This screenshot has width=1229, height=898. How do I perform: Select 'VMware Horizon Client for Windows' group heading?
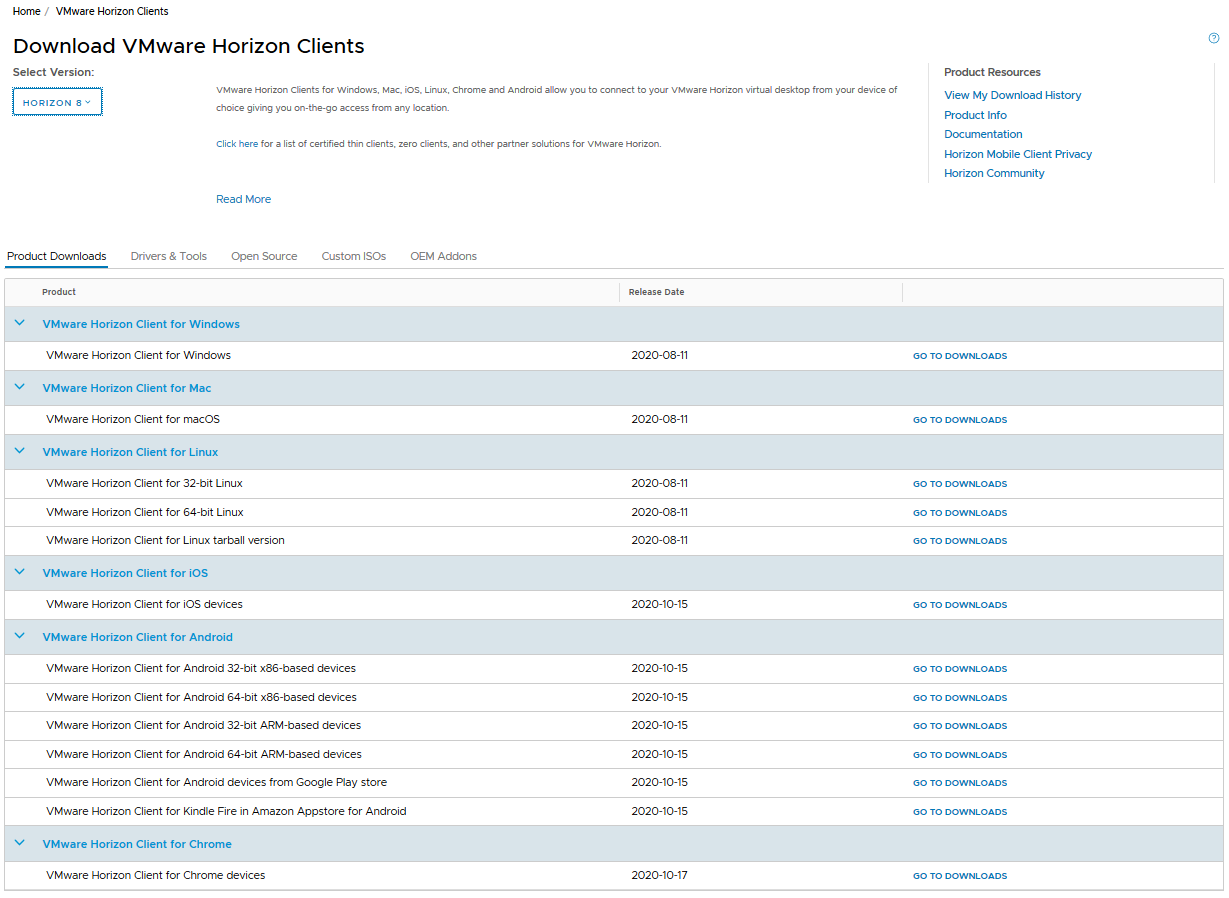tap(141, 324)
